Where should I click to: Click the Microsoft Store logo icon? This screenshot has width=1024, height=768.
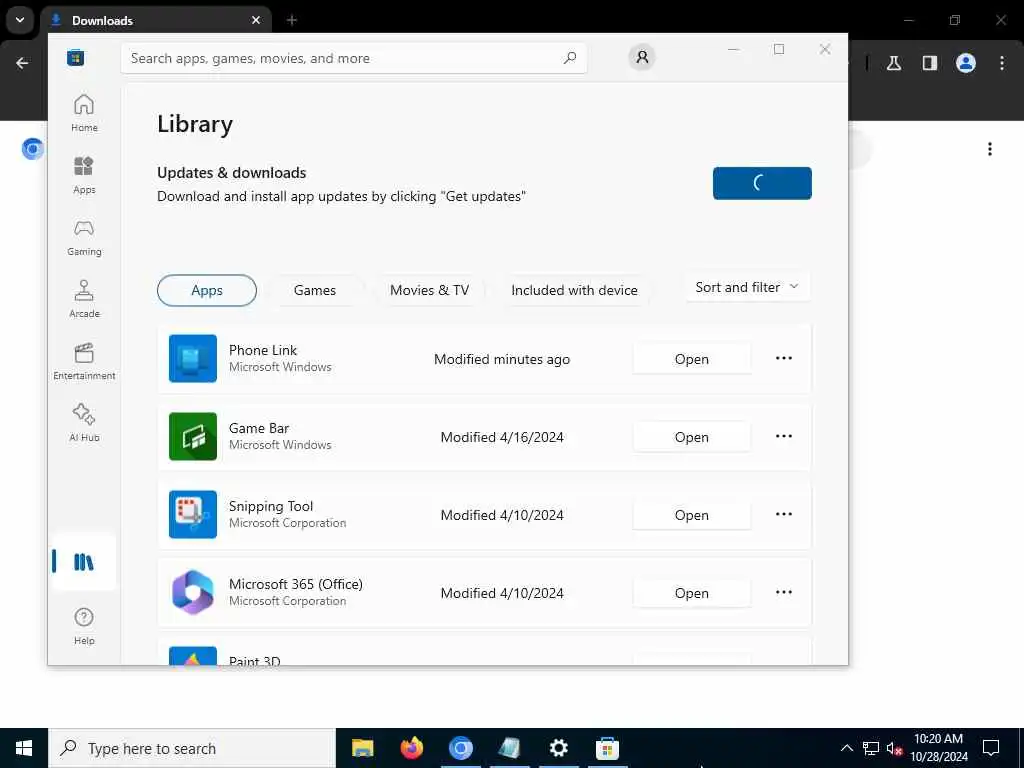pyautogui.click(x=76, y=57)
